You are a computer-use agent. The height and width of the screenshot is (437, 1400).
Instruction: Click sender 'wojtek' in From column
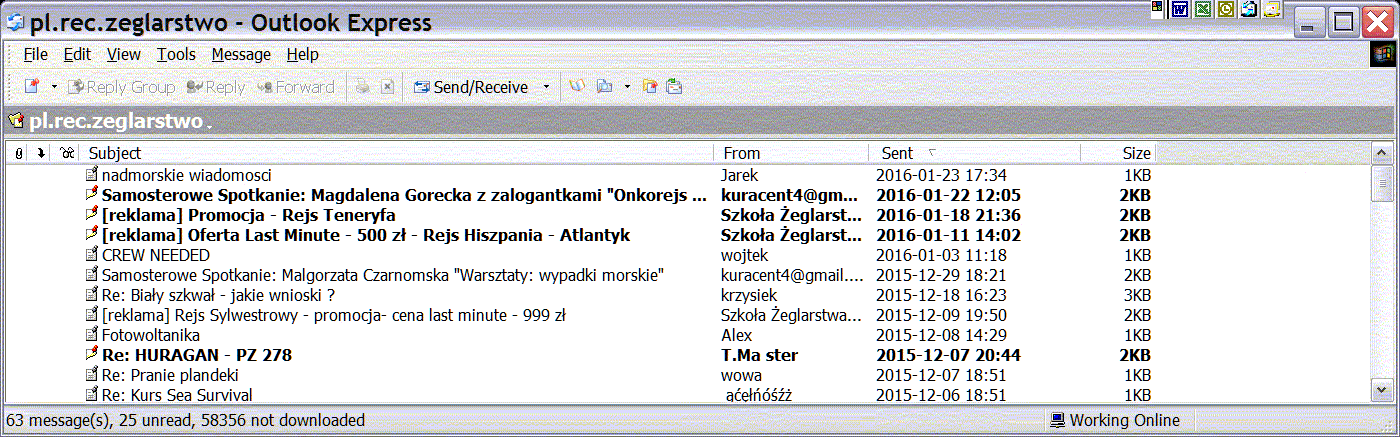744,255
